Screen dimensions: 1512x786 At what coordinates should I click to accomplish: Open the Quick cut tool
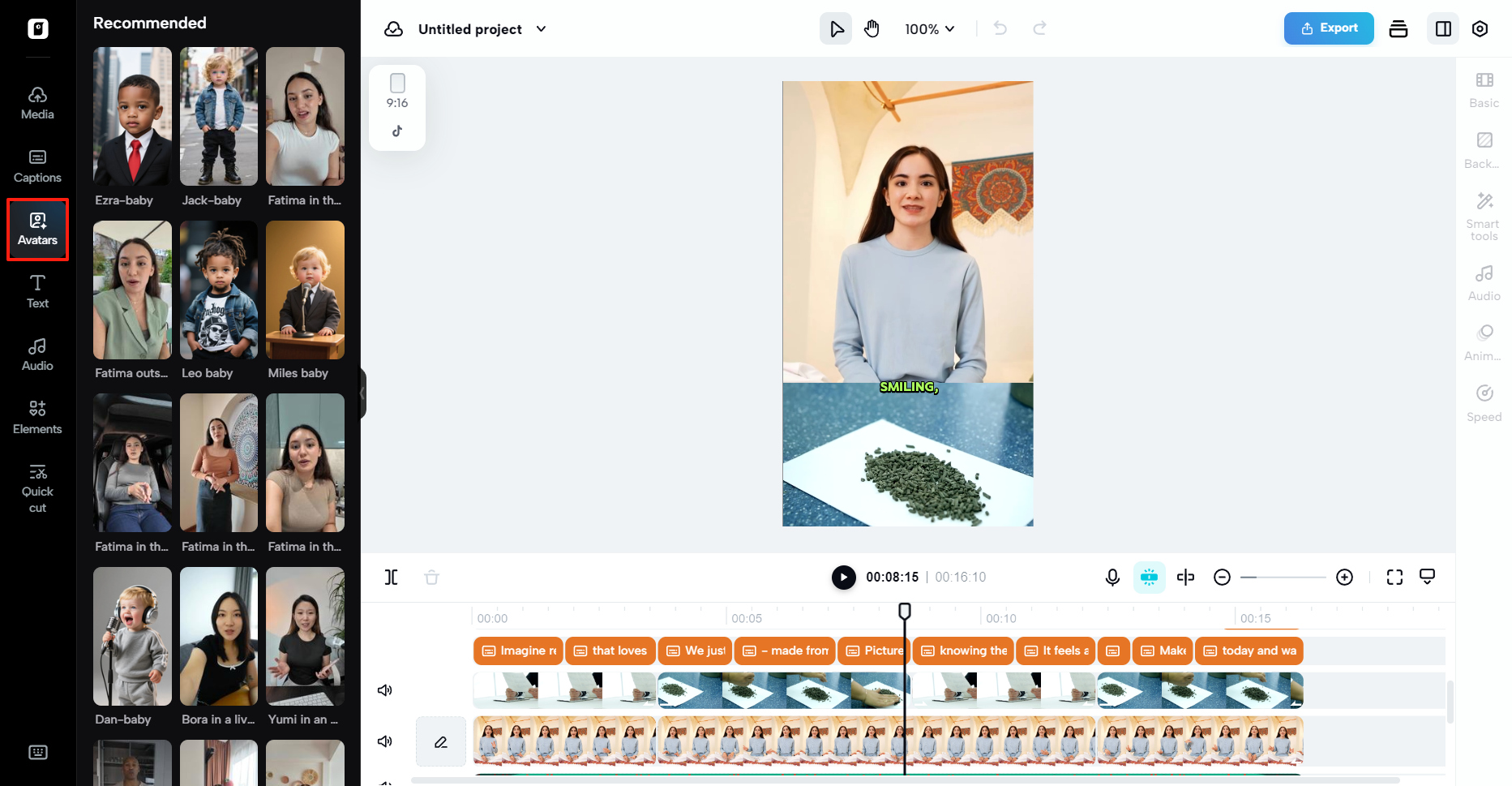click(x=37, y=488)
